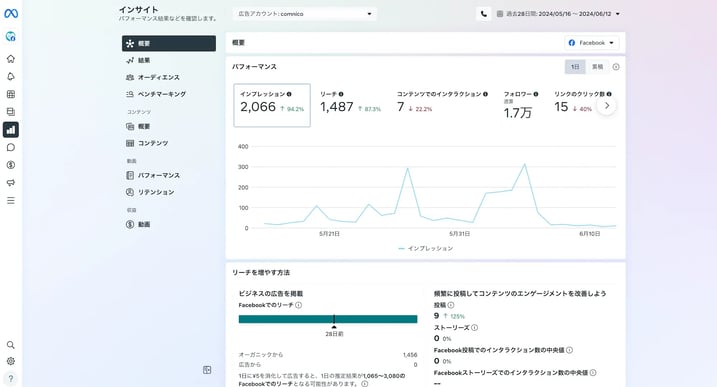Select the インプレッション metric card
The height and width of the screenshot is (387, 717).
[272, 105]
